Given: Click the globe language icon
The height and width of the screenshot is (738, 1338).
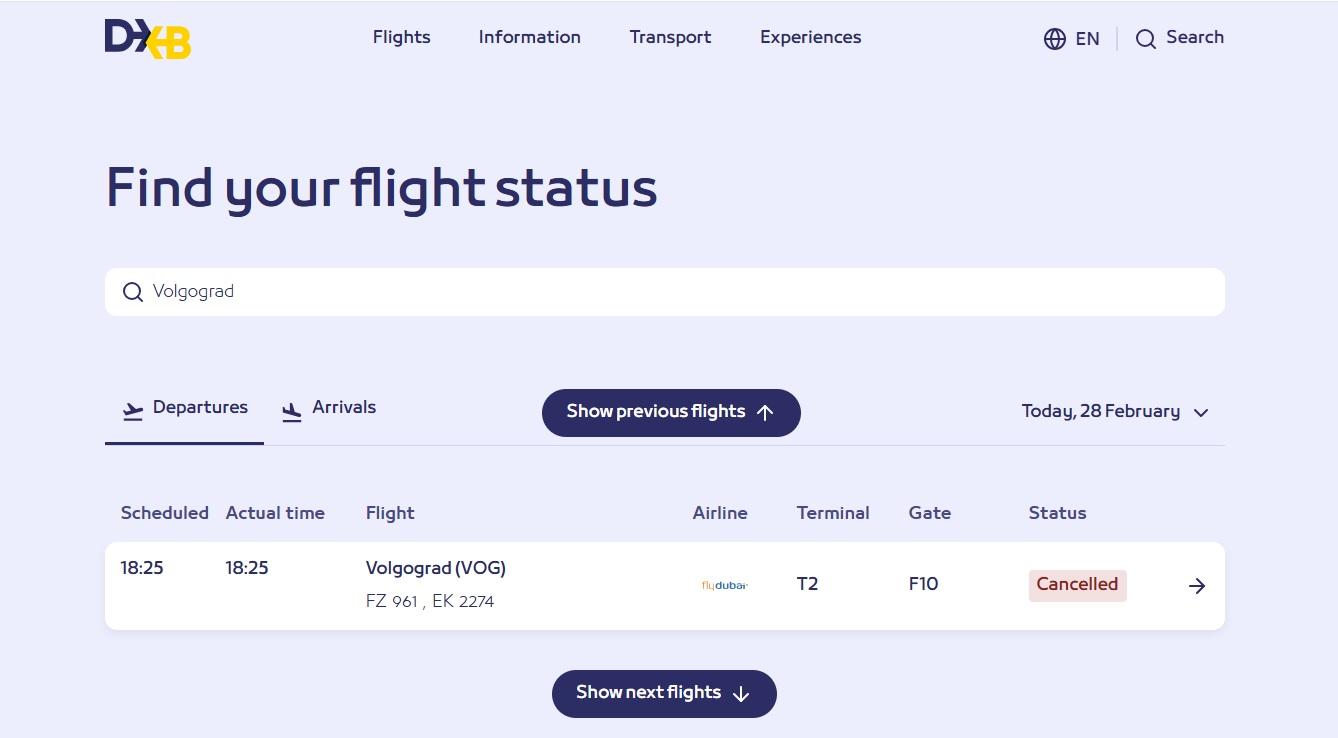Looking at the screenshot, I should click(1054, 39).
